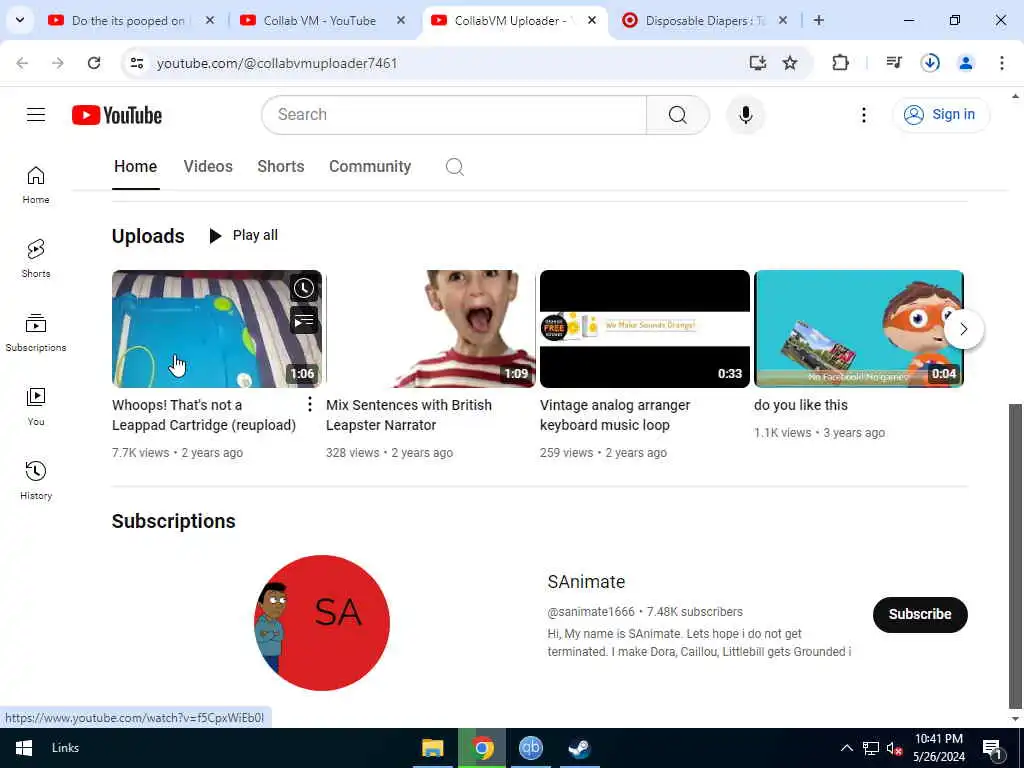The width and height of the screenshot is (1024, 768).
Task: Go back in browser
Action: [22, 63]
